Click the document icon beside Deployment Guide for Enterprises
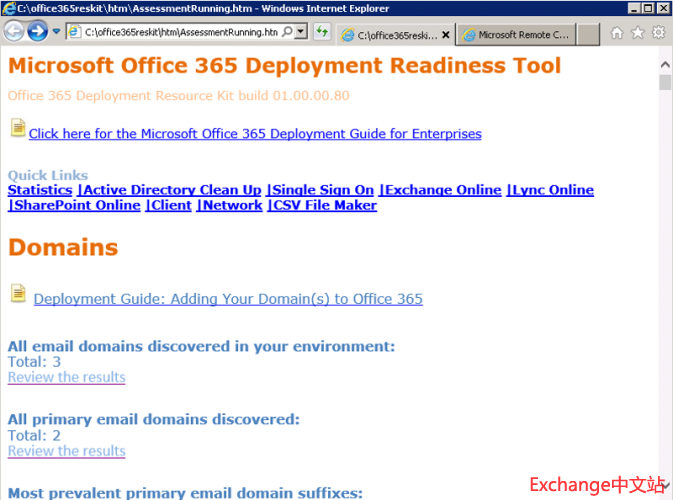673x500 pixels. pyautogui.click(x=18, y=128)
